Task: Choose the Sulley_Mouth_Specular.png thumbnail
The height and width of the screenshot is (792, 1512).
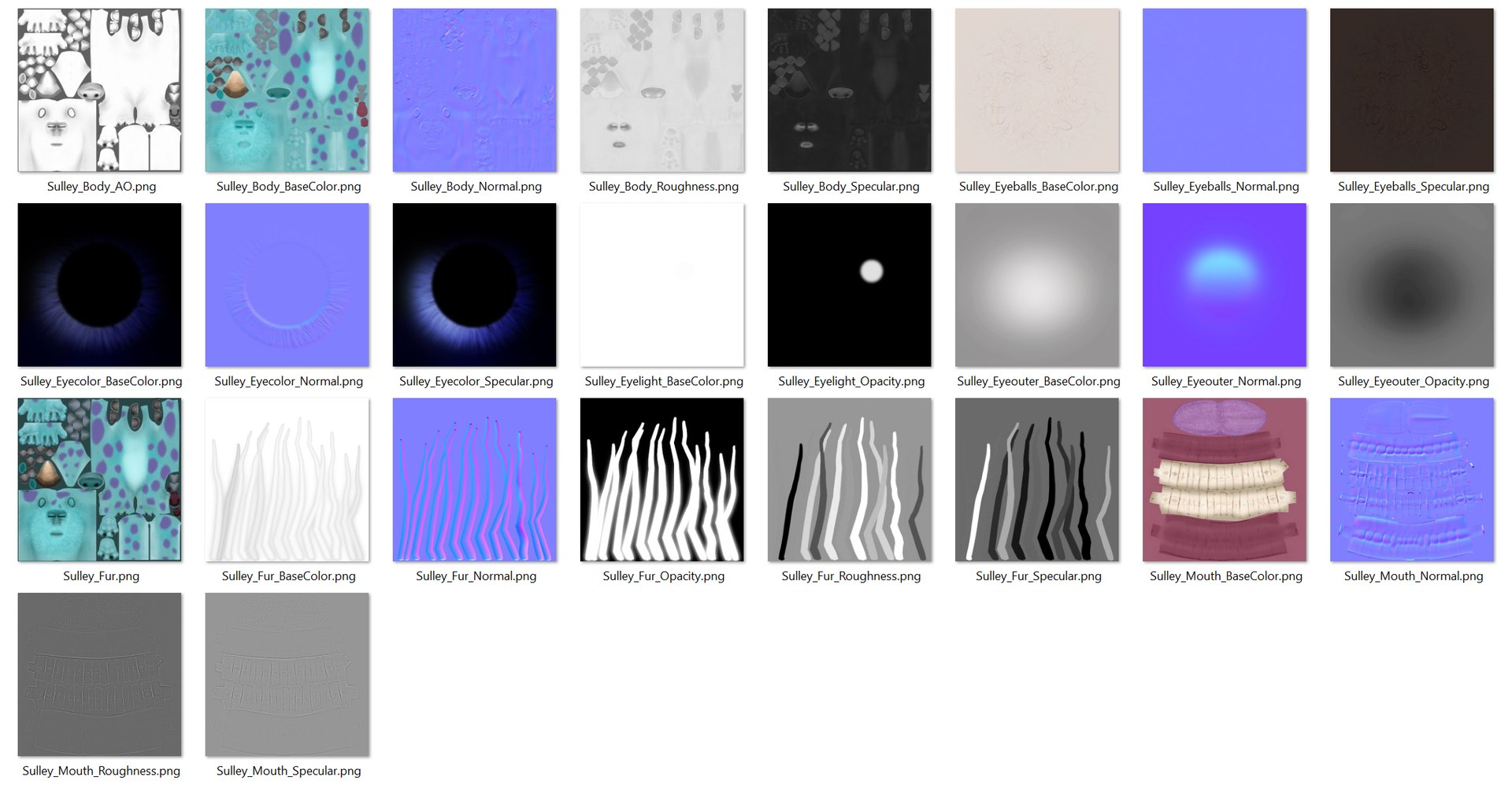Action: (287, 675)
